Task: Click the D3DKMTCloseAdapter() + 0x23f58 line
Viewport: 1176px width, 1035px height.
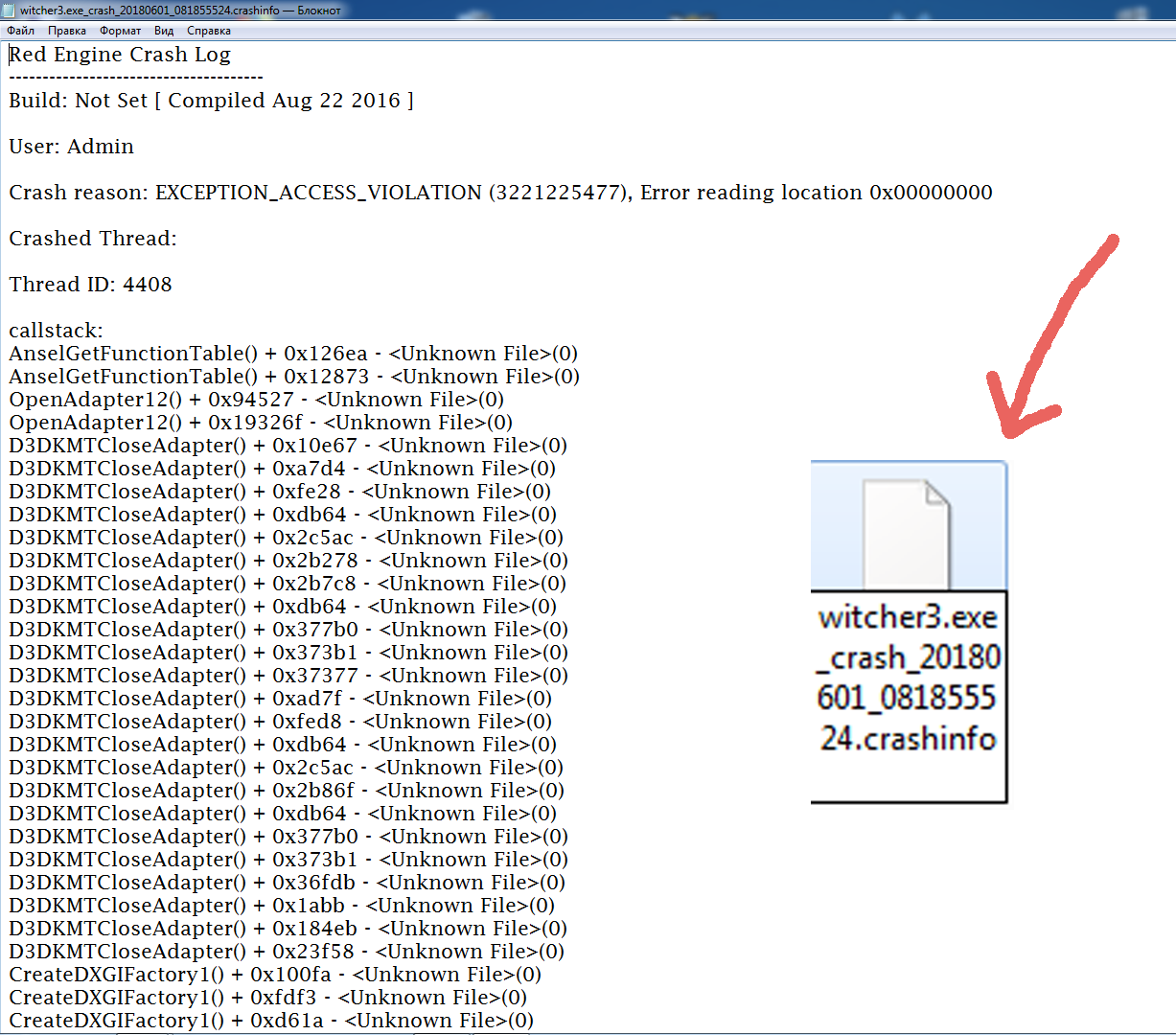Action: [287, 952]
